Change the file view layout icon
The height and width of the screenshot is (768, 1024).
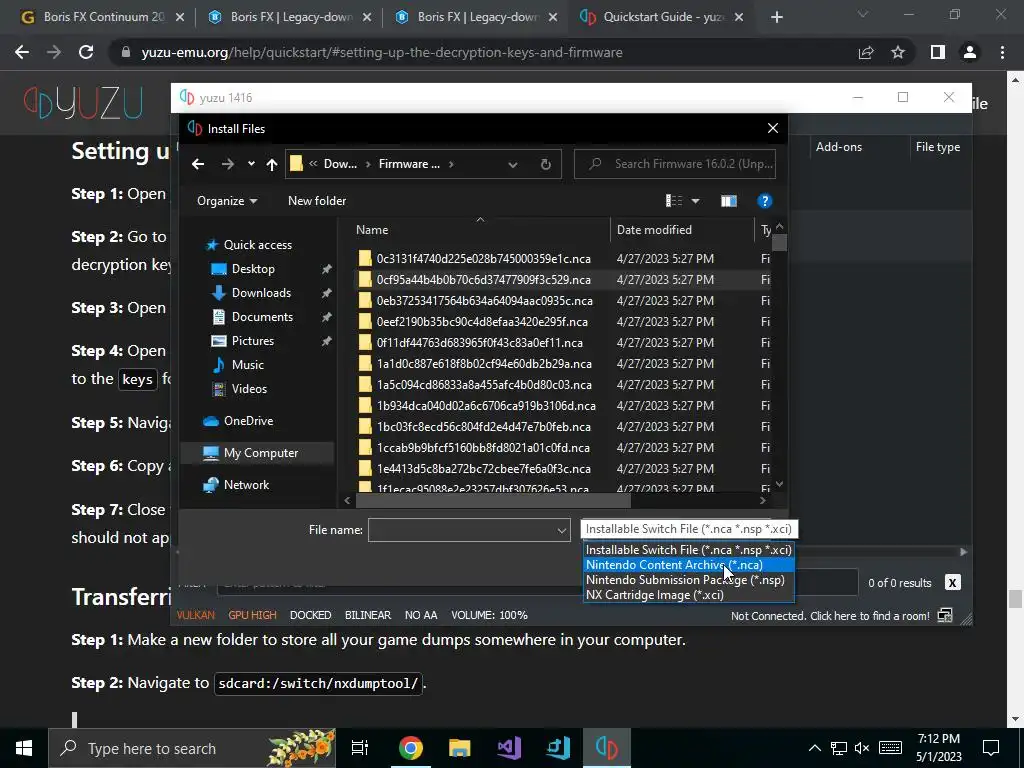coord(674,201)
